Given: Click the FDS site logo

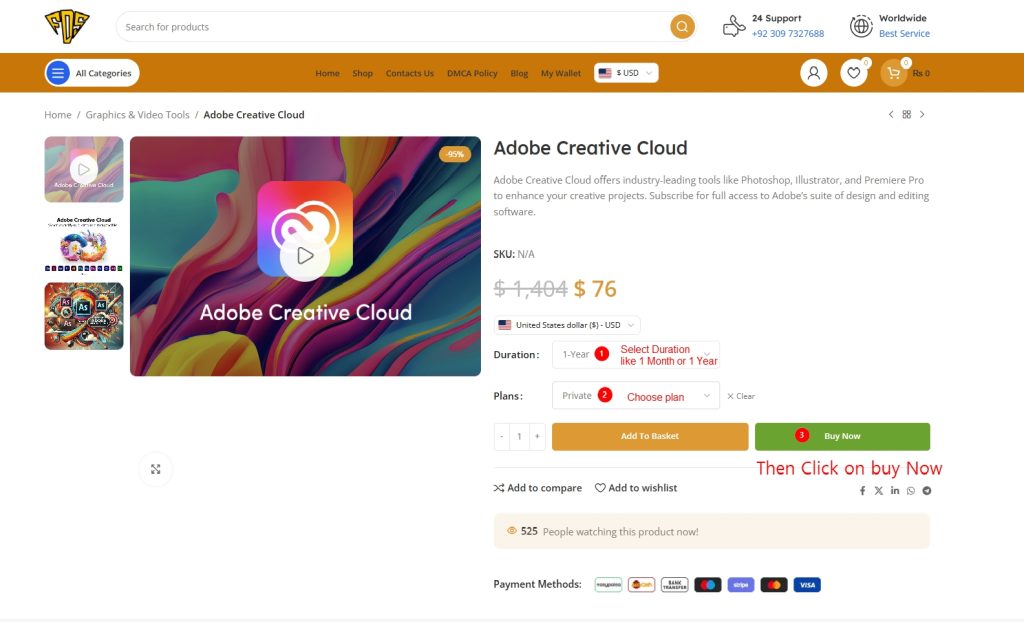Looking at the screenshot, I should click(x=67, y=27).
